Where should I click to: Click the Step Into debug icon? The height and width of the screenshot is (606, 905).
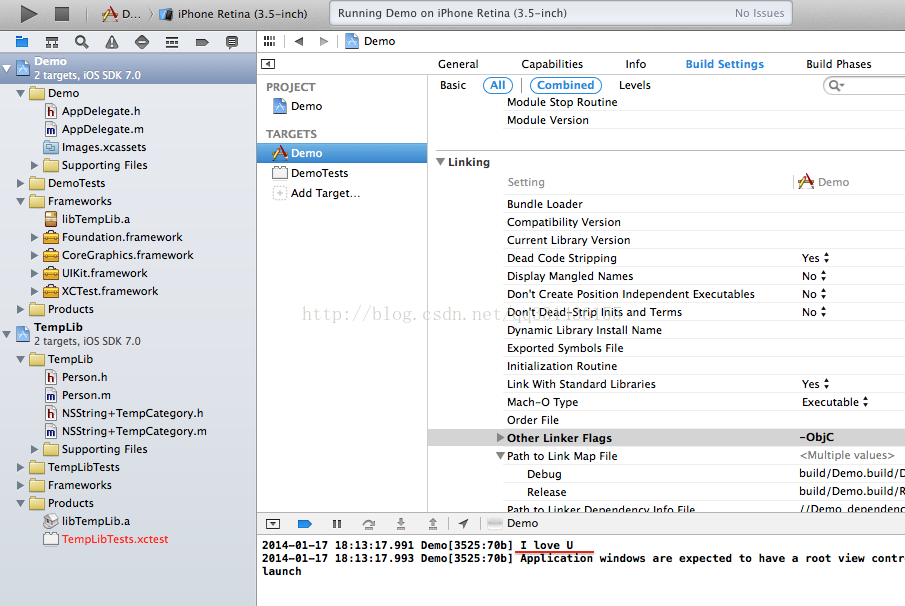pos(401,523)
